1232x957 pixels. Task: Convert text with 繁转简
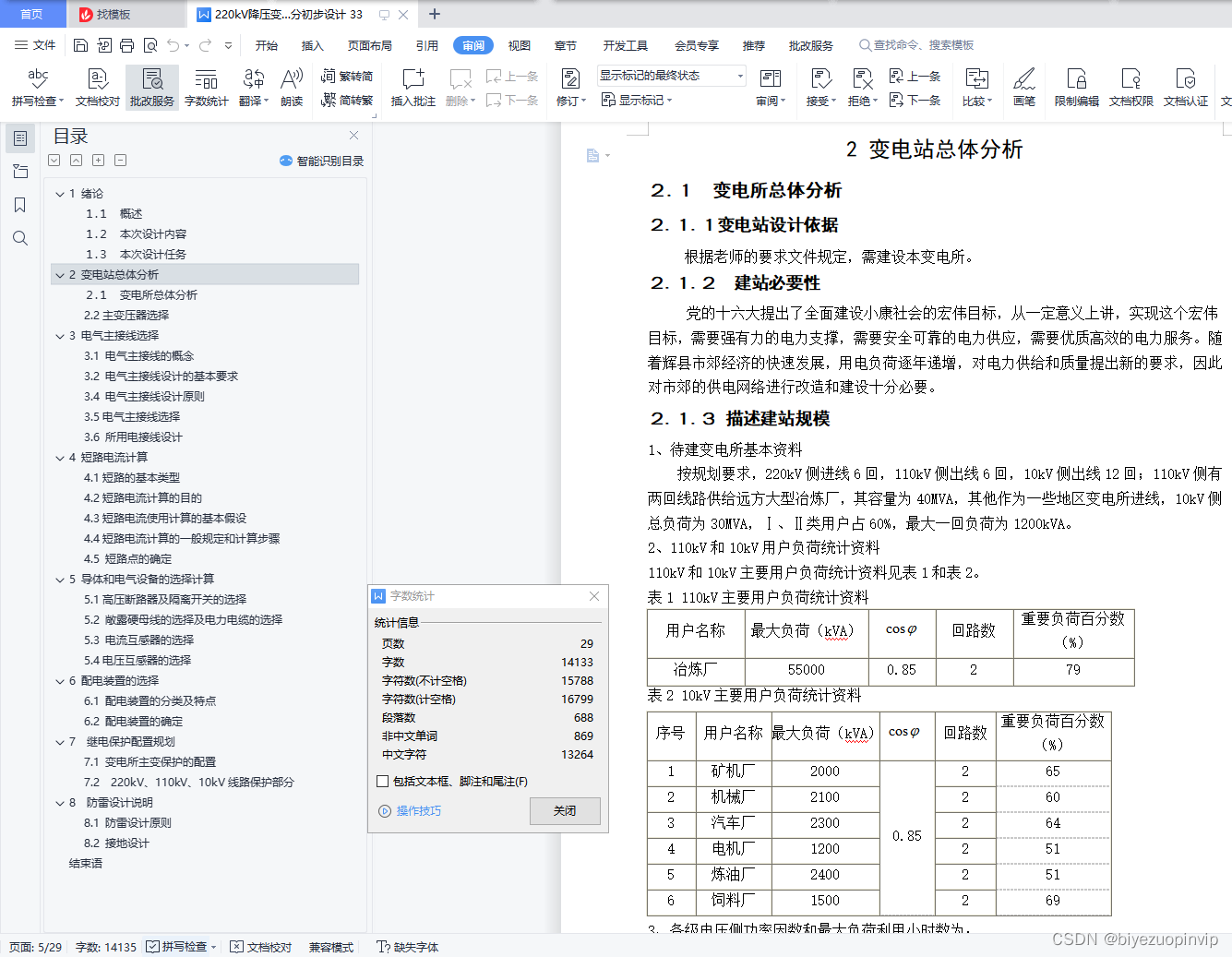click(347, 77)
